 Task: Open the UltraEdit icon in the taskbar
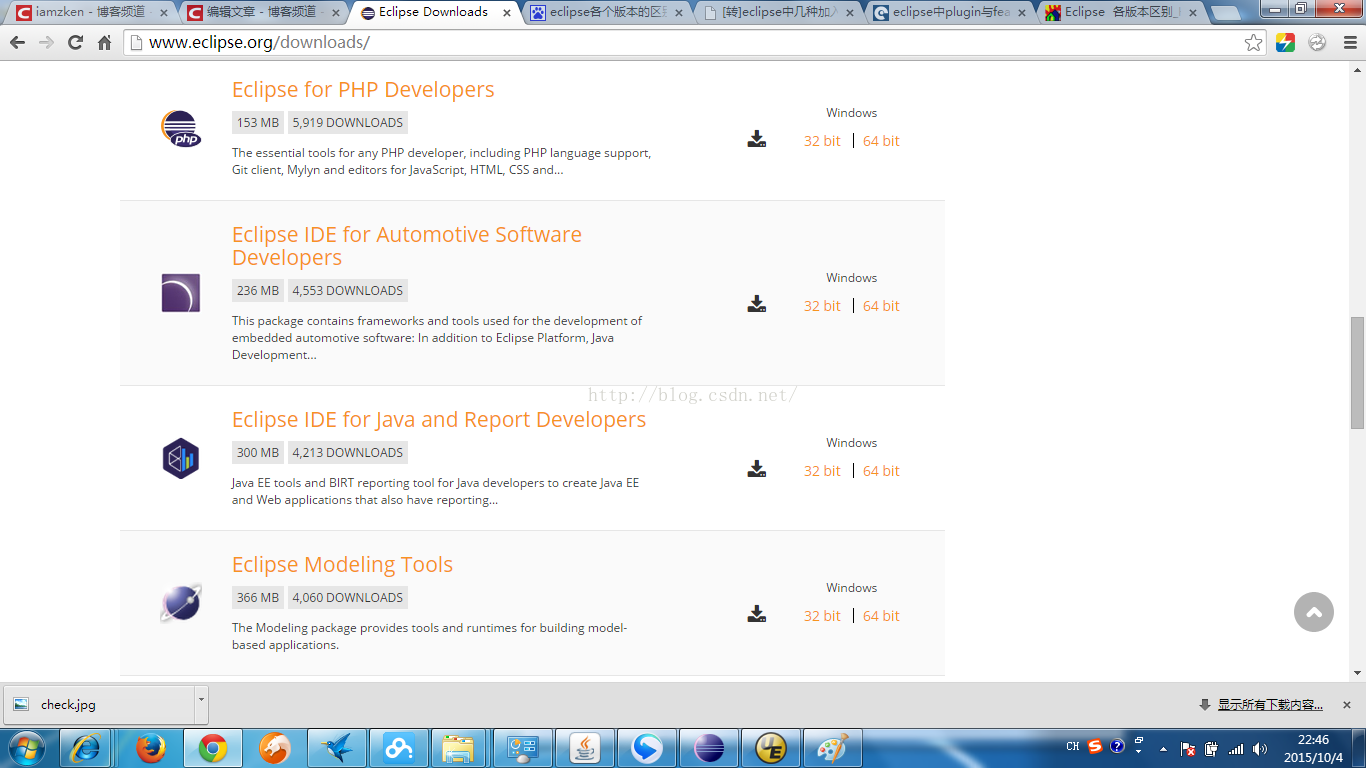[771, 748]
